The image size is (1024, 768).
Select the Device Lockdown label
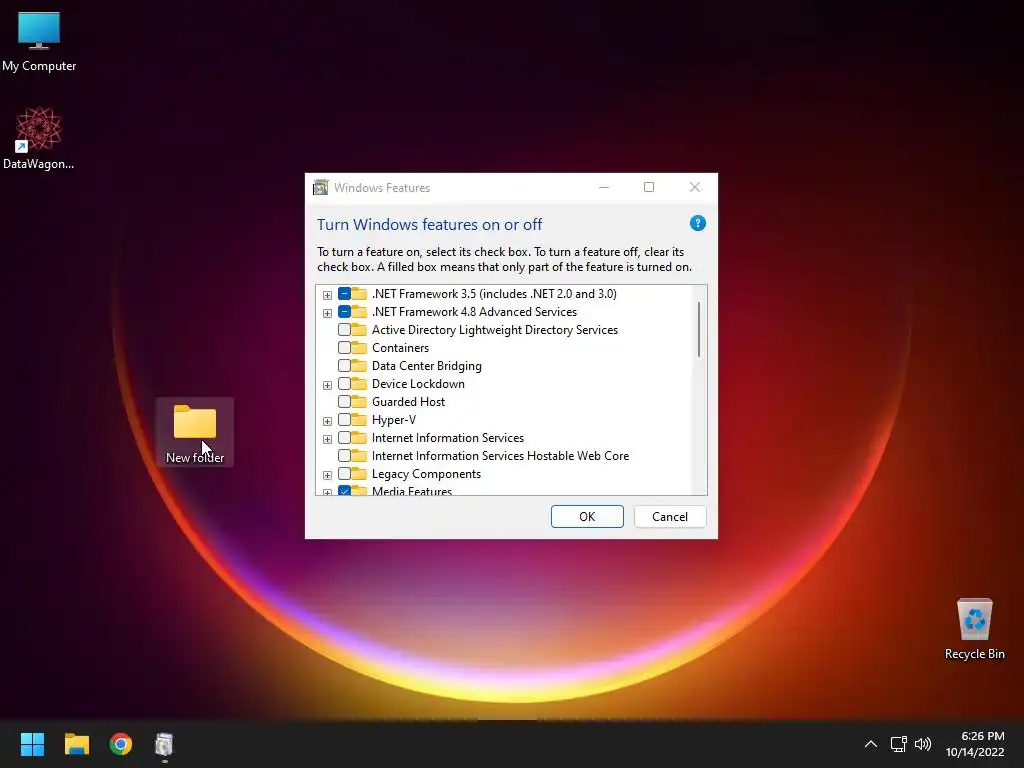point(418,383)
